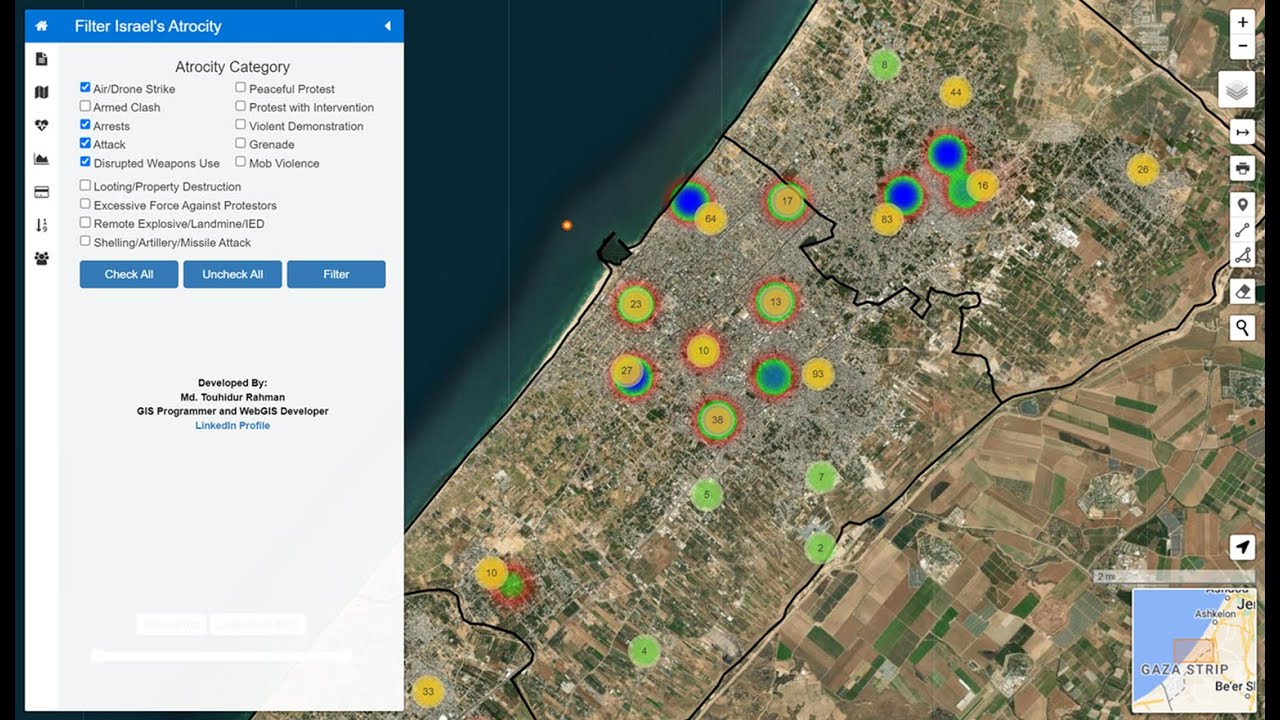The height and width of the screenshot is (720, 1280).
Task: Click the cluster labeled 38
Action: [717, 420]
